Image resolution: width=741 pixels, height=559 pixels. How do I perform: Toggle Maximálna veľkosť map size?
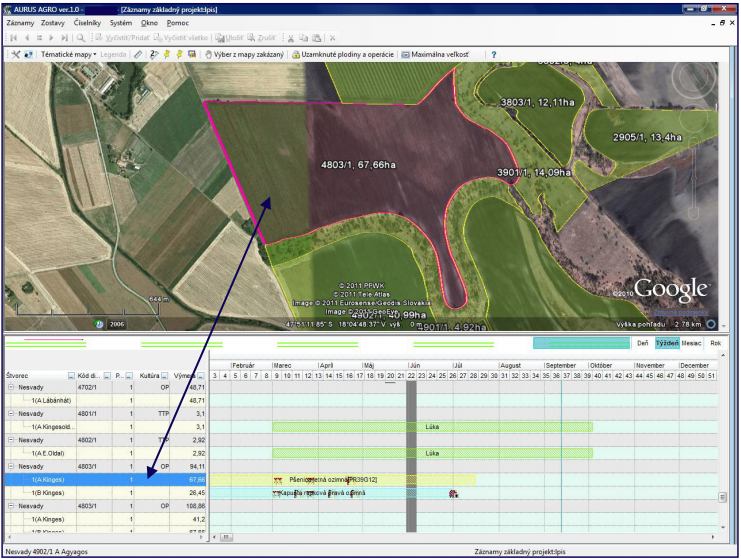tap(435, 54)
